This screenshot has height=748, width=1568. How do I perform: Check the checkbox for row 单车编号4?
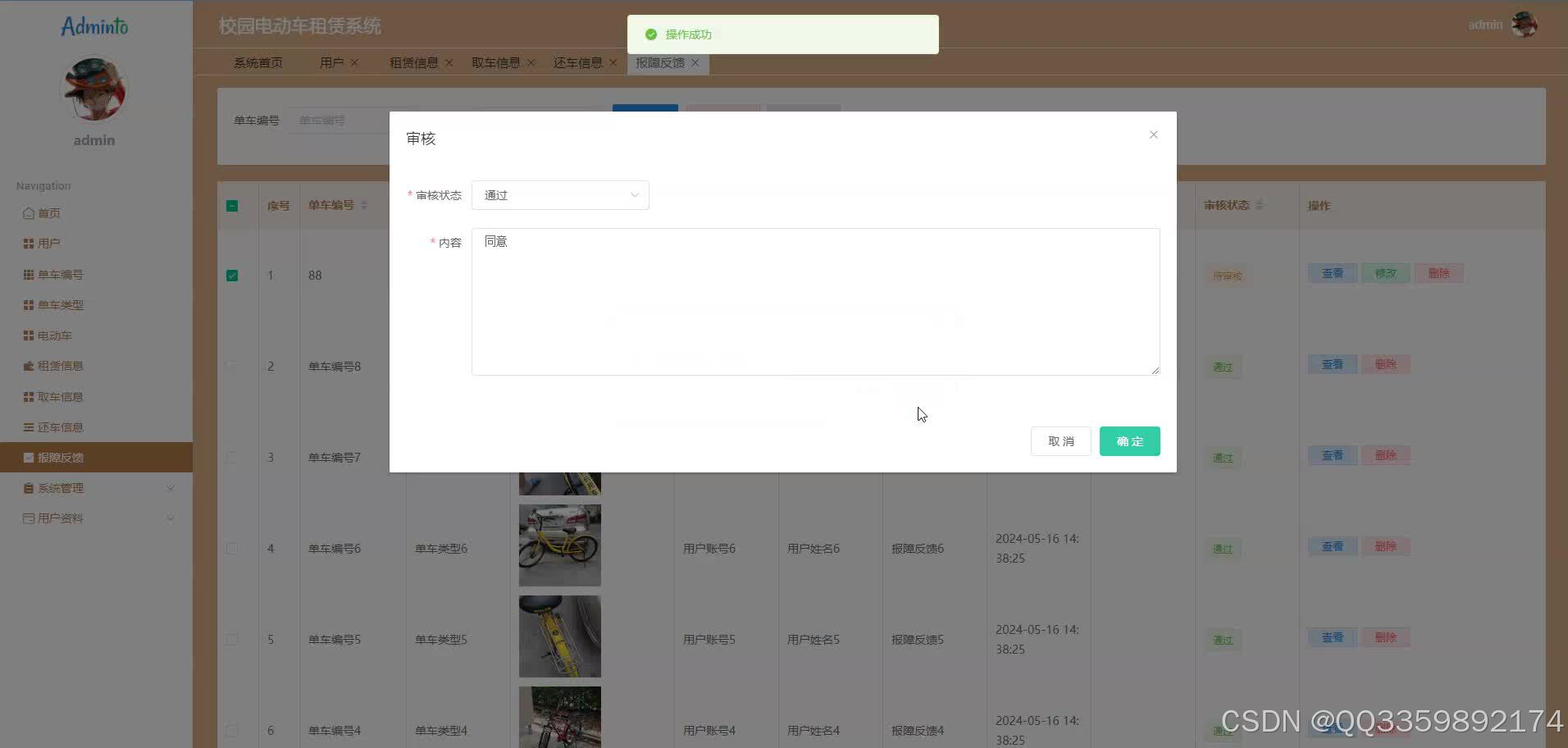(x=232, y=731)
